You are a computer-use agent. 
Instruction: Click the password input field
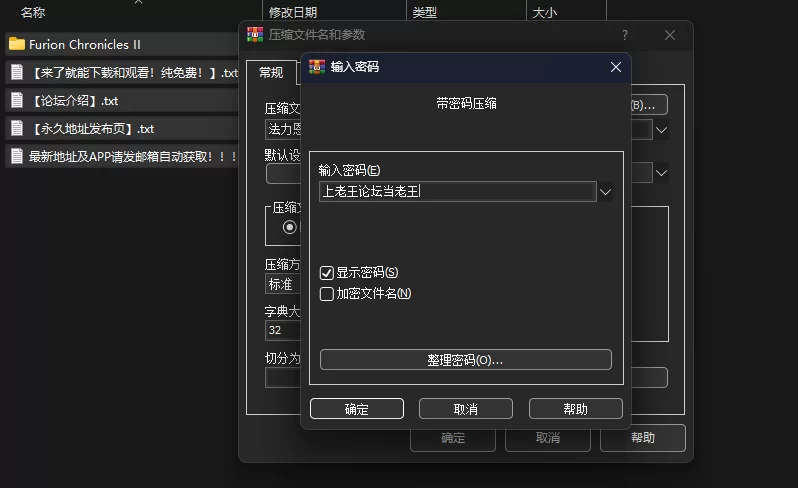pos(458,192)
